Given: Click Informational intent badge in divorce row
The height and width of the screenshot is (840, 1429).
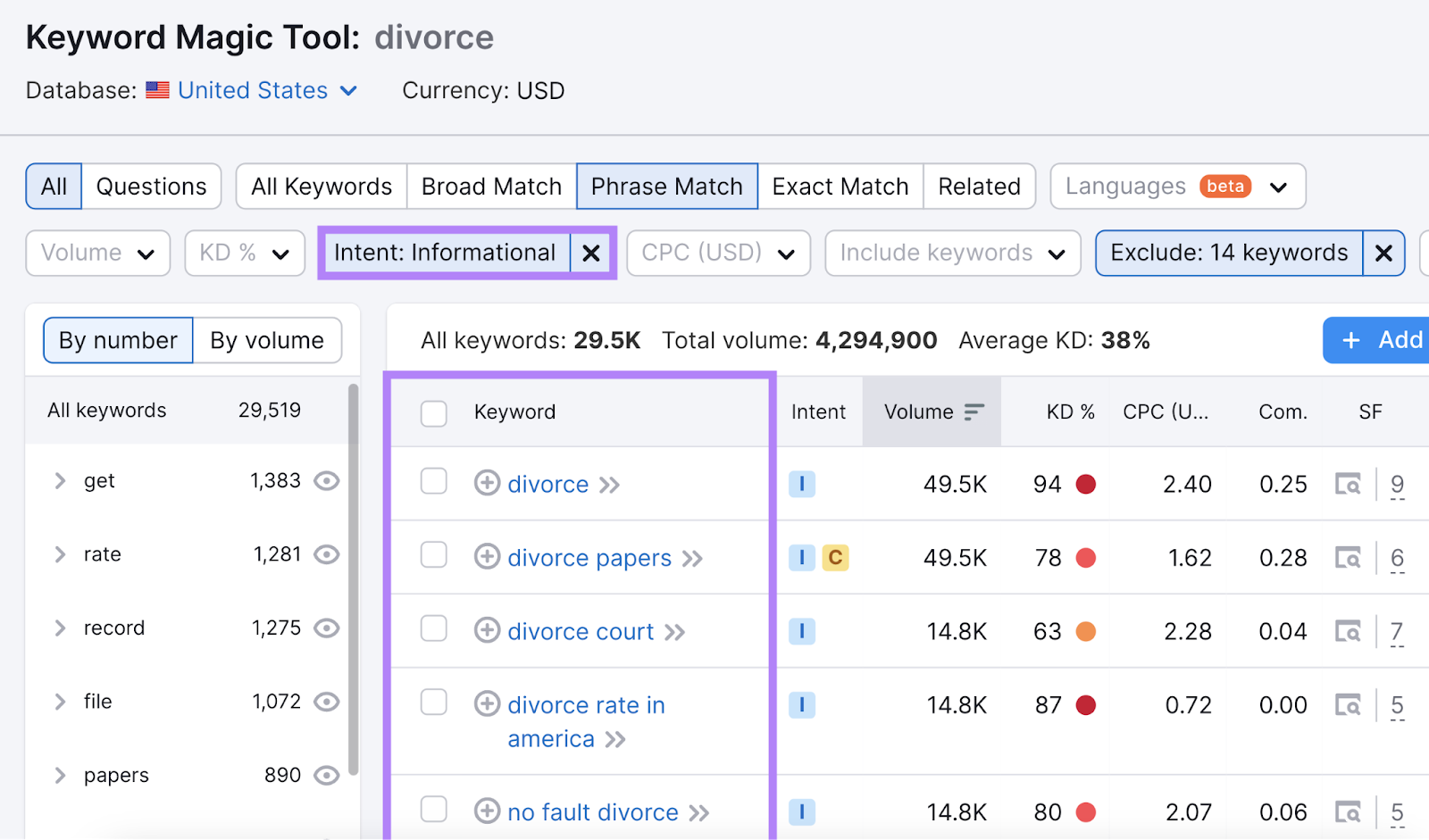Looking at the screenshot, I should 802,484.
